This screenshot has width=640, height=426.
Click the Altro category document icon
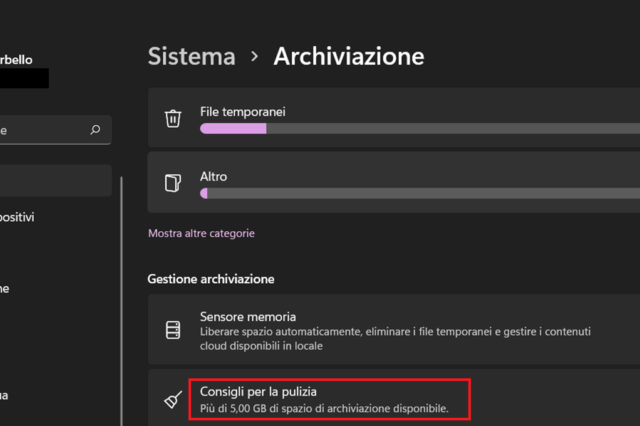(x=173, y=183)
